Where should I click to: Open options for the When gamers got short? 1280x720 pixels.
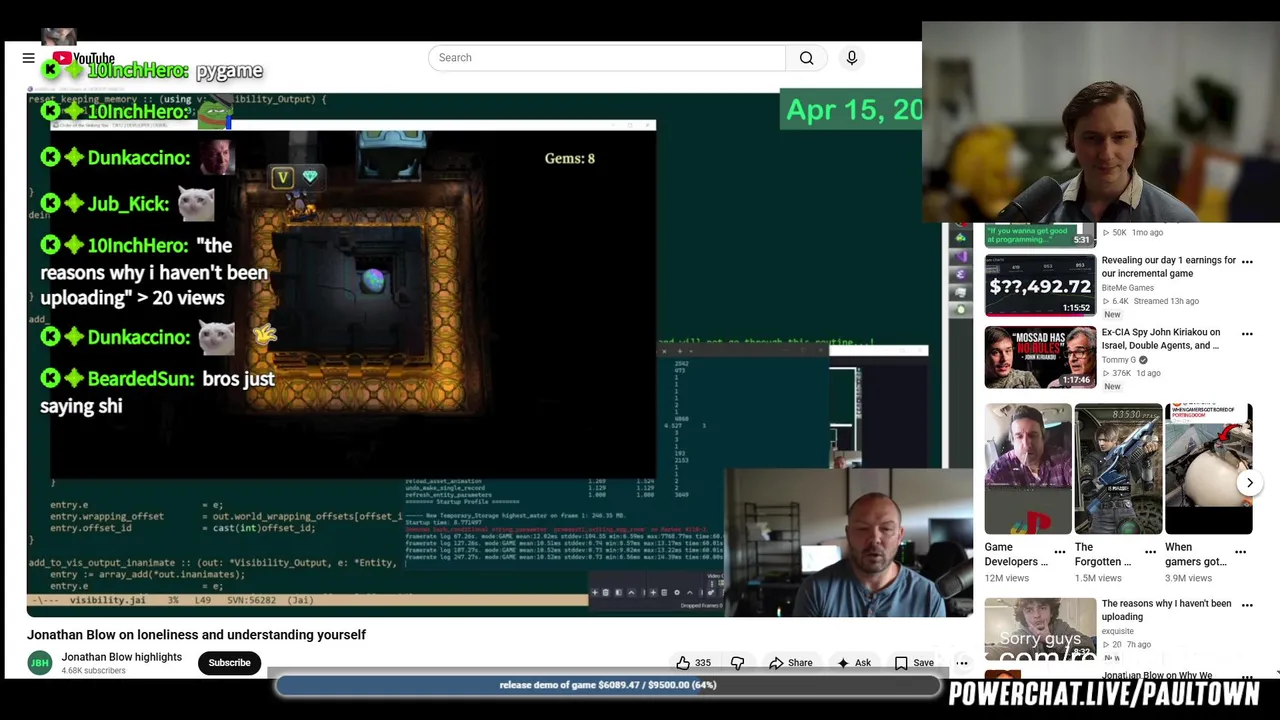(1241, 551)
